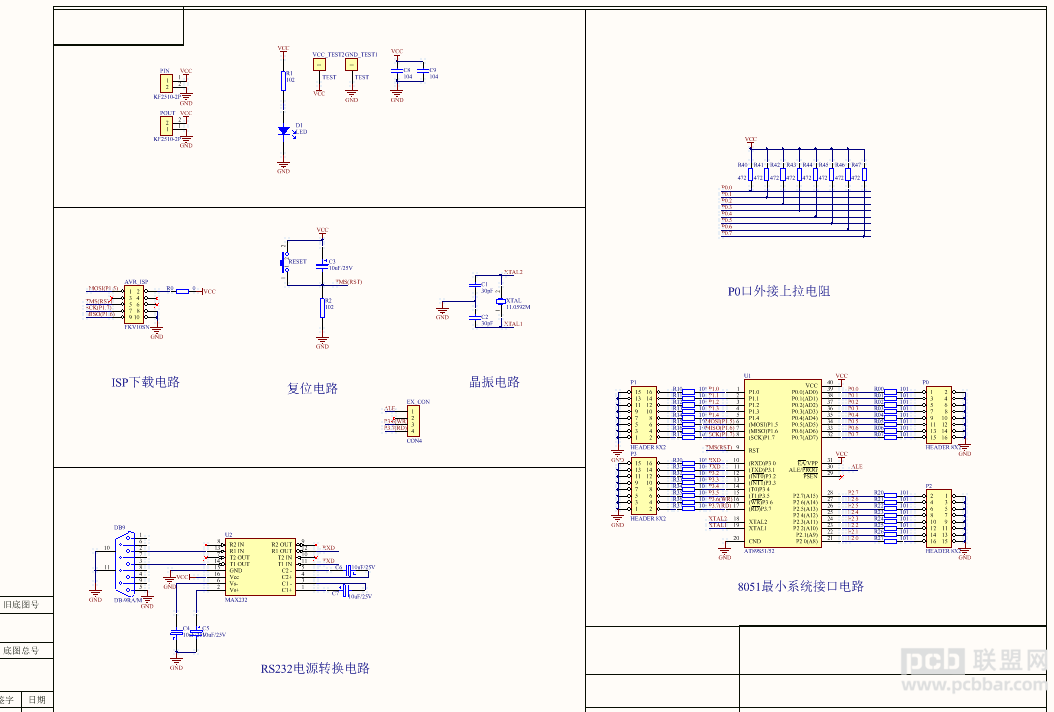Click the 'ALE' net label right of U1

[x=856, y=466]
